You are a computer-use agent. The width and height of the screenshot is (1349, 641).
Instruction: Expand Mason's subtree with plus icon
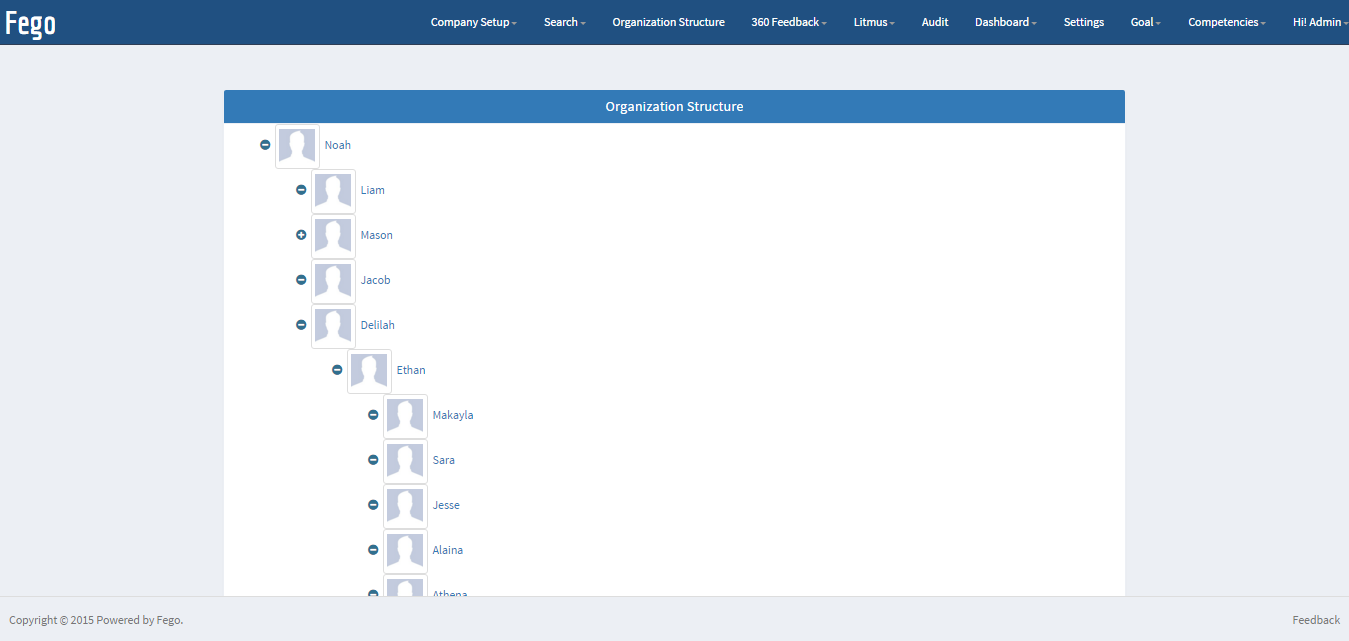pyautogui.click(x=301, y=235)
